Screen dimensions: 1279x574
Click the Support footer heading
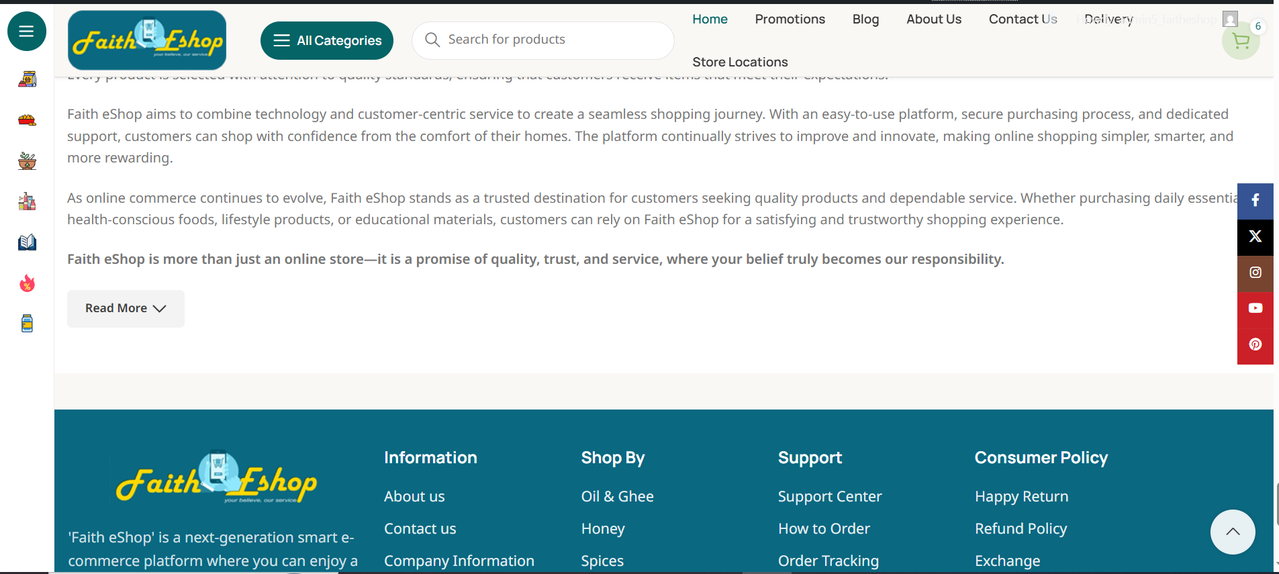point(810,457)
